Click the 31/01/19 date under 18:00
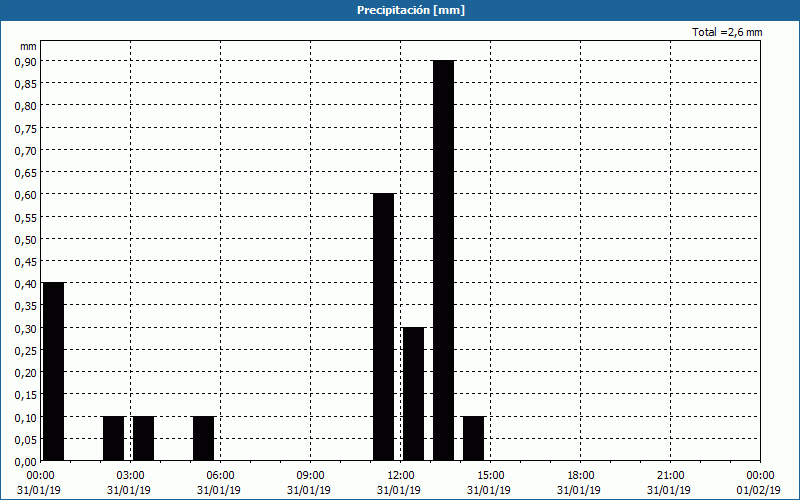Image resolution: width=800 pixels, height=500 pixels. pyautogui.click(x=579, y=490)
